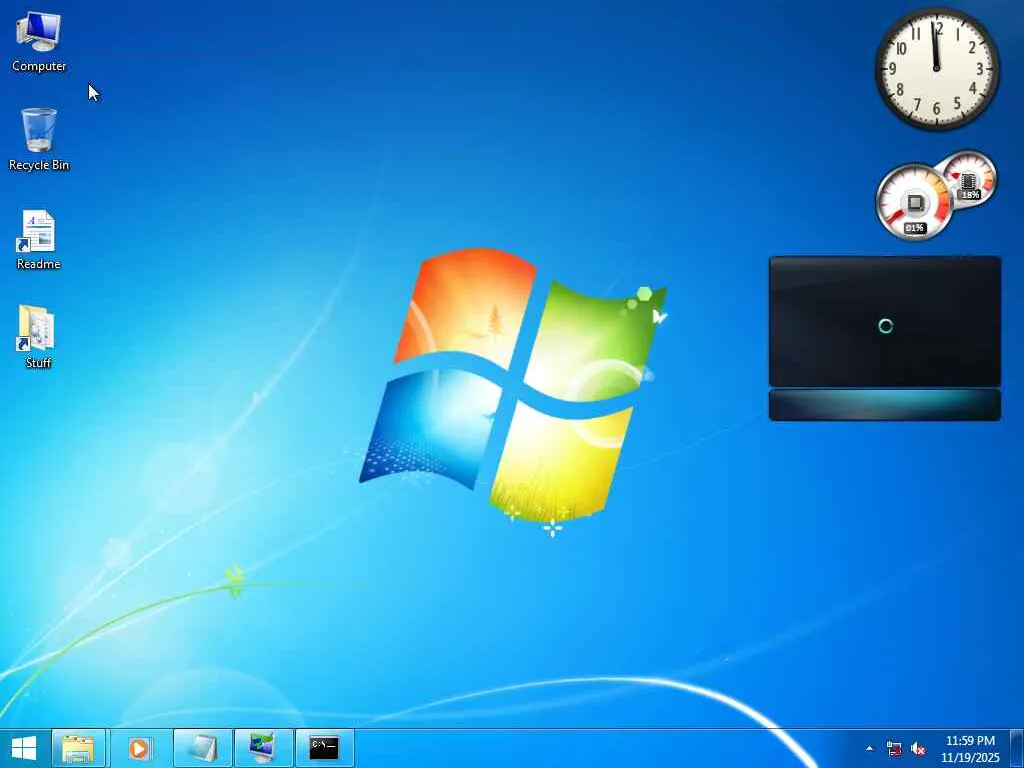Switch to the Command Prompt taskbar window
This screenshot has width=1024, height=768.
point(325,748)
